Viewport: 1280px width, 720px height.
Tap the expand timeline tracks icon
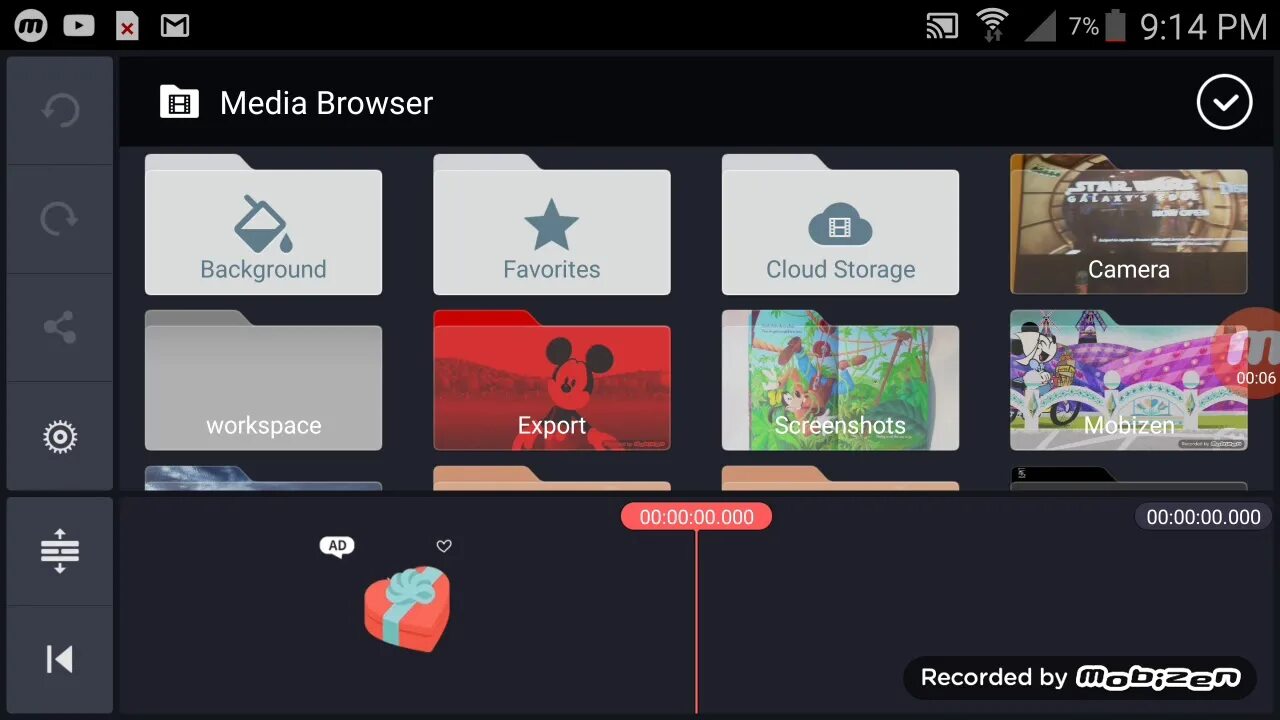(60, 550)
